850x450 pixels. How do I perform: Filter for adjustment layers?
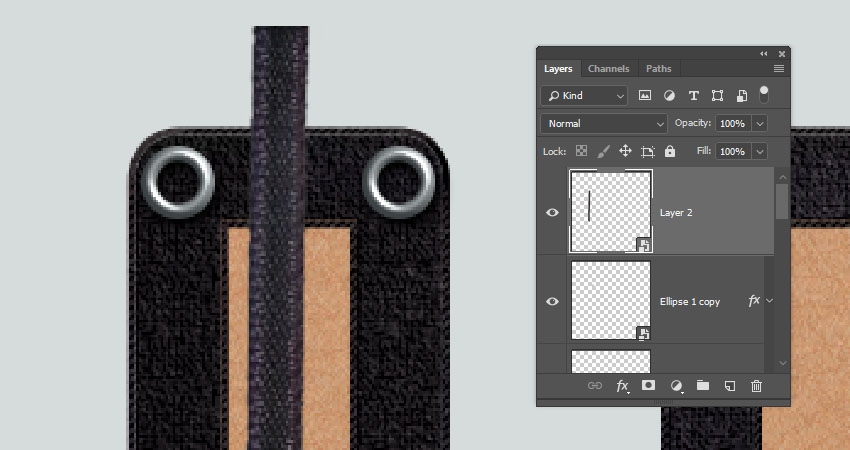point(669,96)
